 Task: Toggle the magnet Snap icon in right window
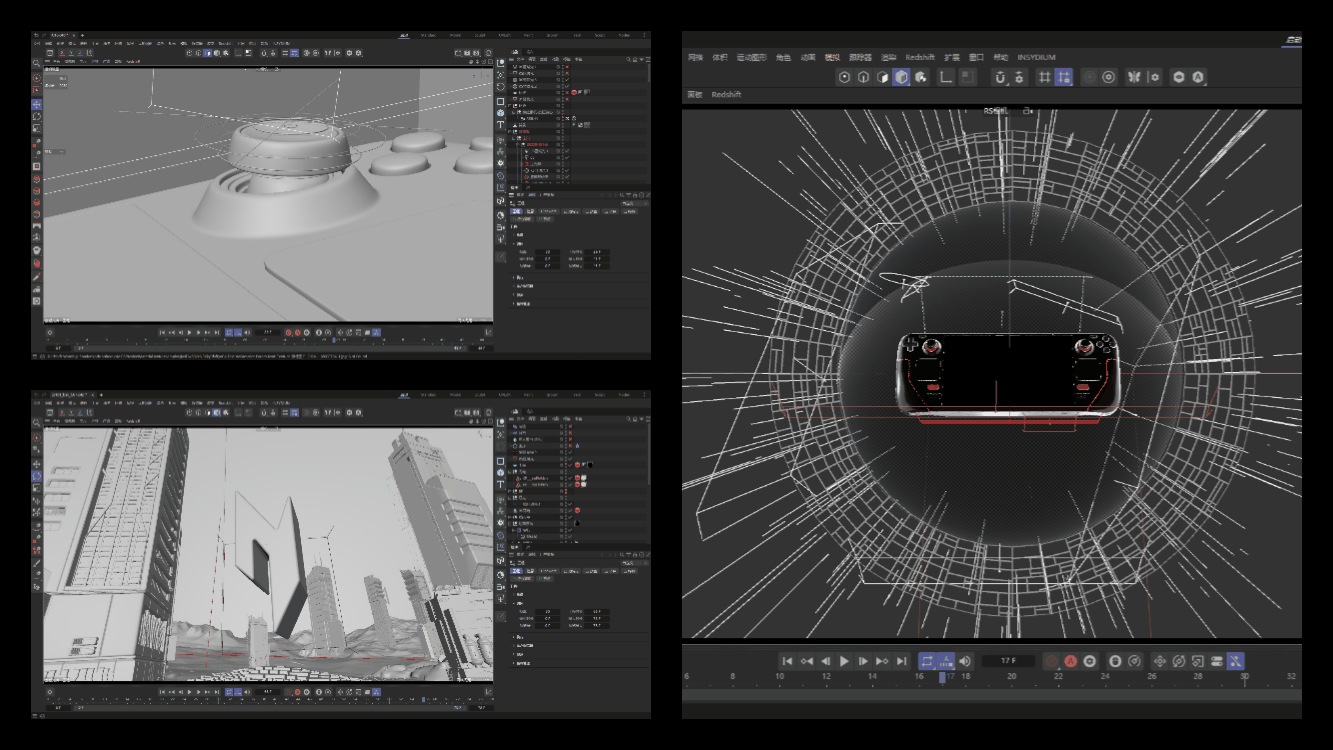tap(1000, 77)
